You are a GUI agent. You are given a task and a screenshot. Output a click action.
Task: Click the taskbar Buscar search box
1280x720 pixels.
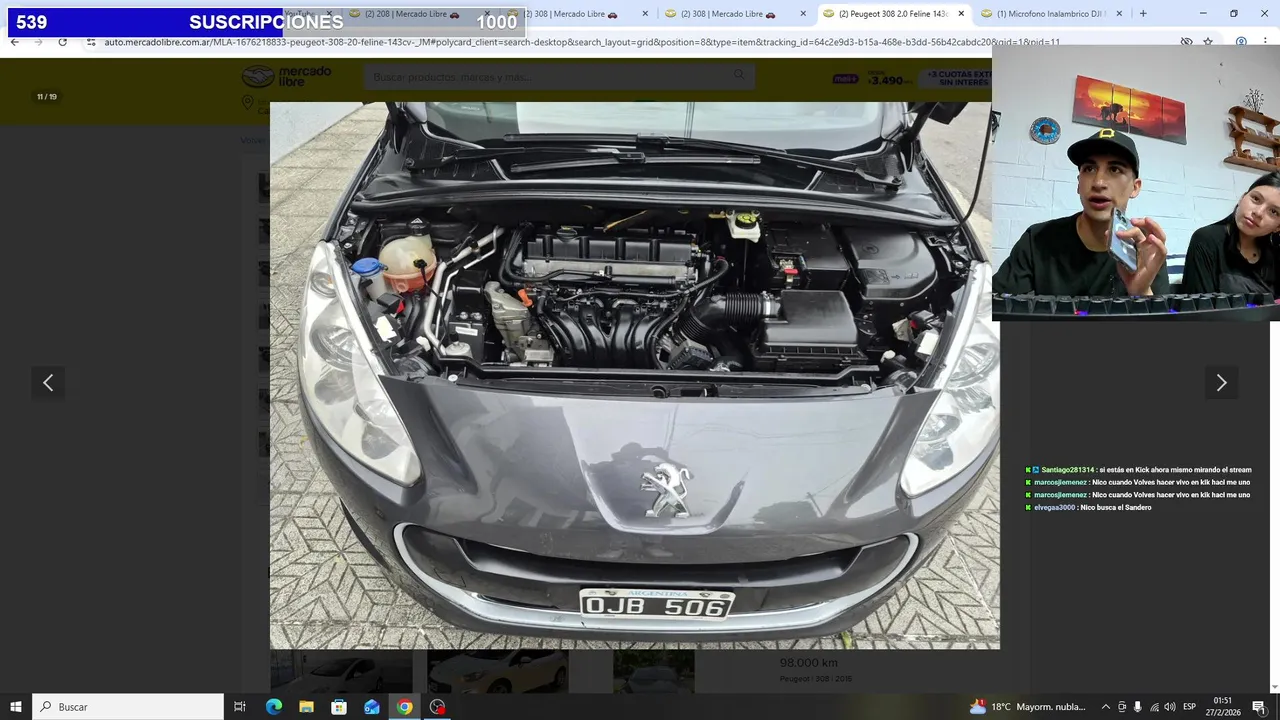click(128, 707)
